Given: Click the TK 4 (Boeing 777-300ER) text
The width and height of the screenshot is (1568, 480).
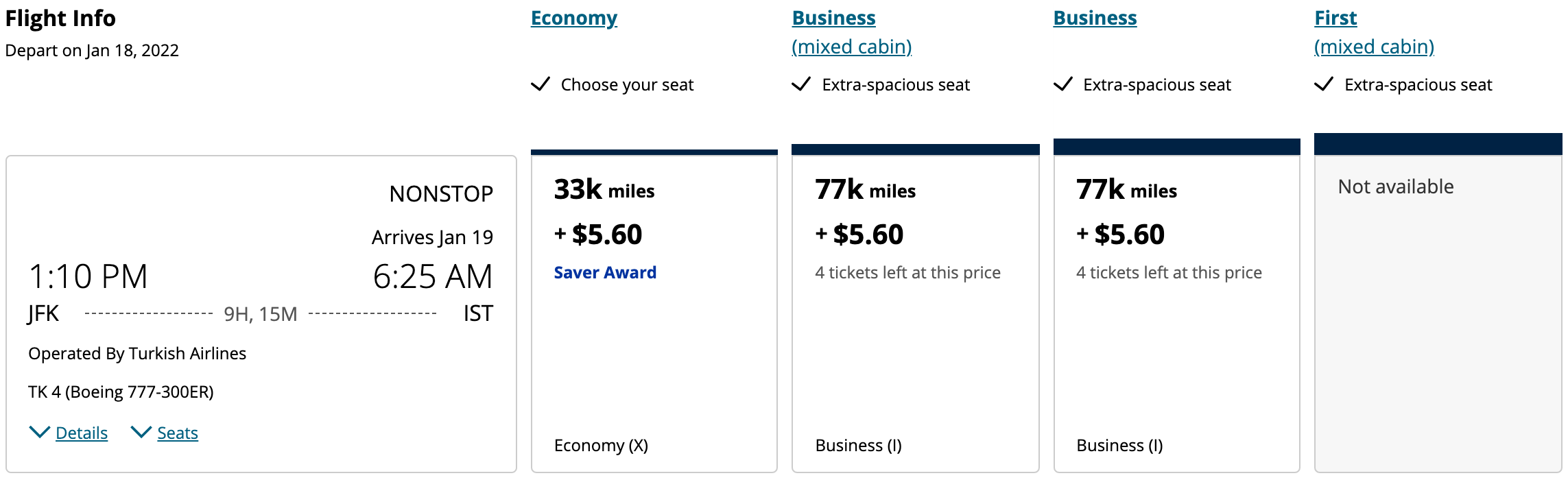Looking at the screenshot, I should pyautogui.click(x=121, y=392).
